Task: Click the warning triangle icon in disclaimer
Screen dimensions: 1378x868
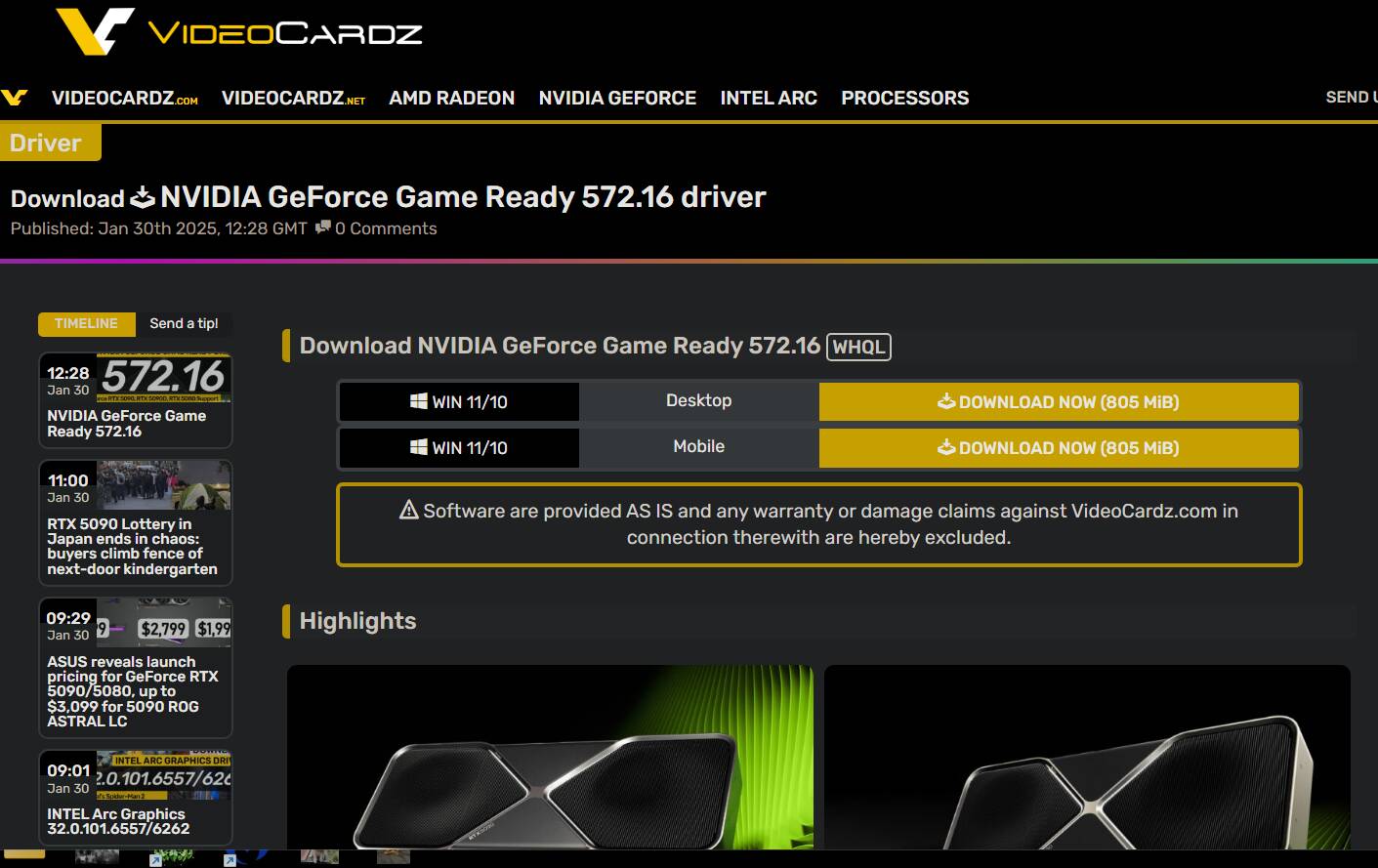Action: [409, 510]
